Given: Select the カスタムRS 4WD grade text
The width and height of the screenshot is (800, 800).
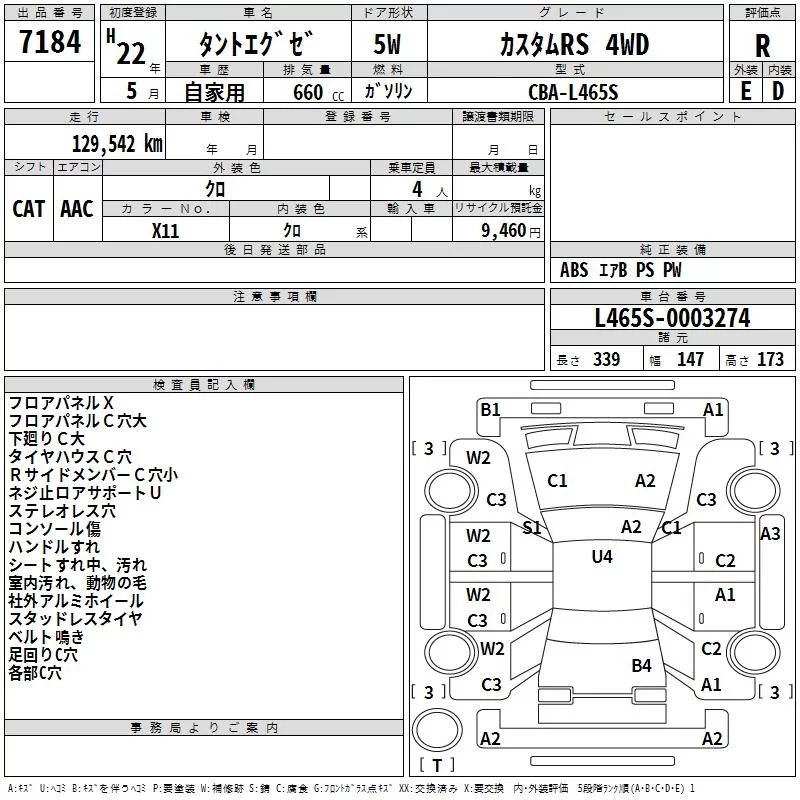Looking at the screenshot, I should (574, 45).
